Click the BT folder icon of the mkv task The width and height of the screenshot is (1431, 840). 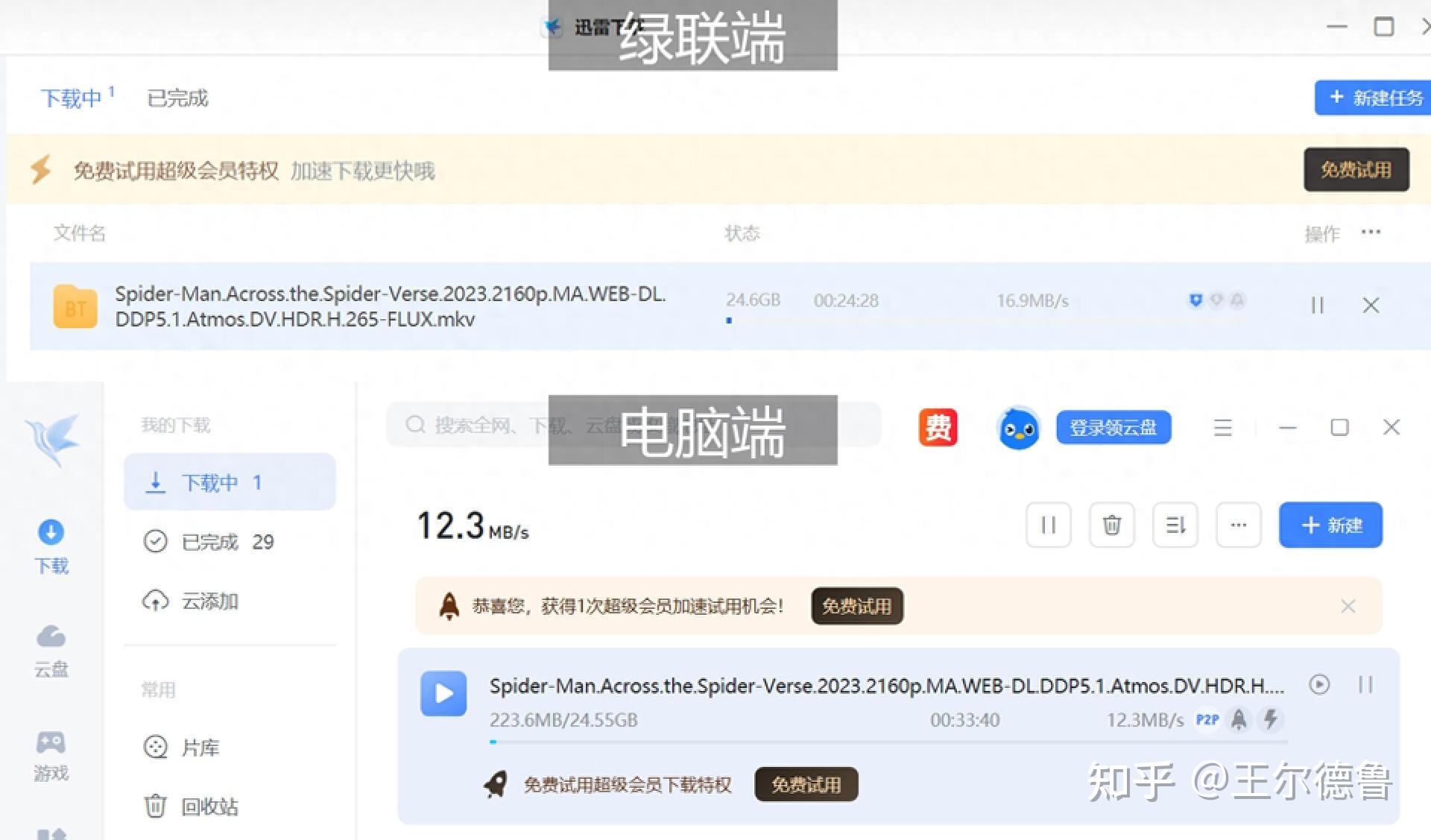coord(75,306)
